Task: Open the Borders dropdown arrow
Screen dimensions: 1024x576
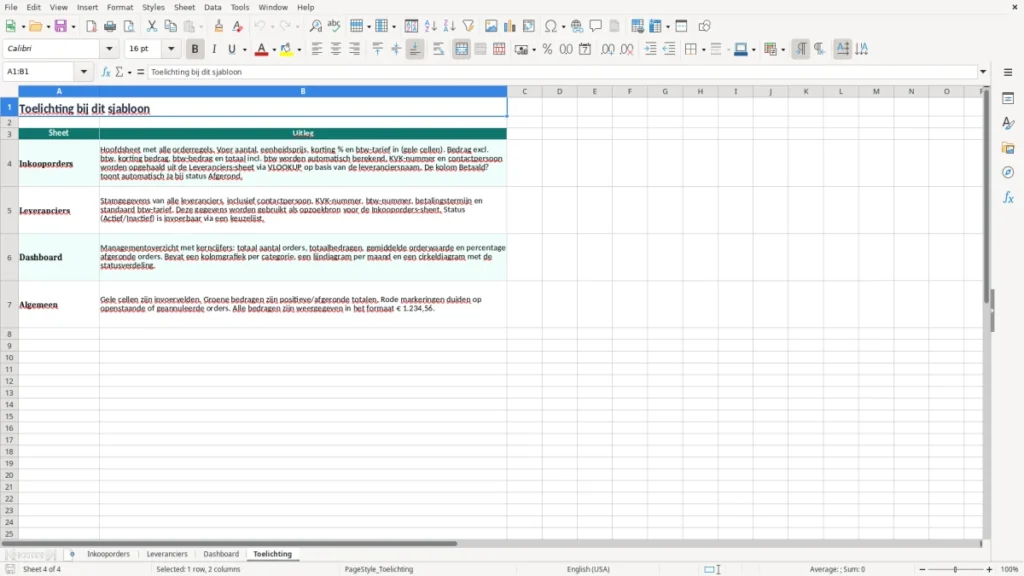Action: (x=703, y=50)
